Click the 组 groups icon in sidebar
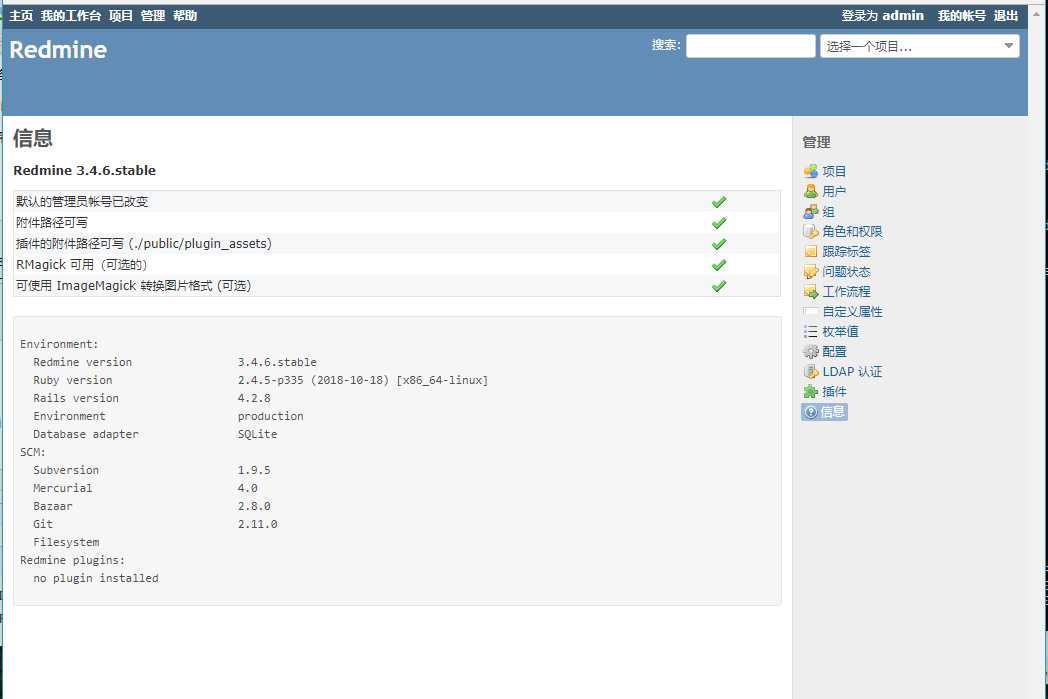Screen dimensions: 1048x699 tap(810, 212)
